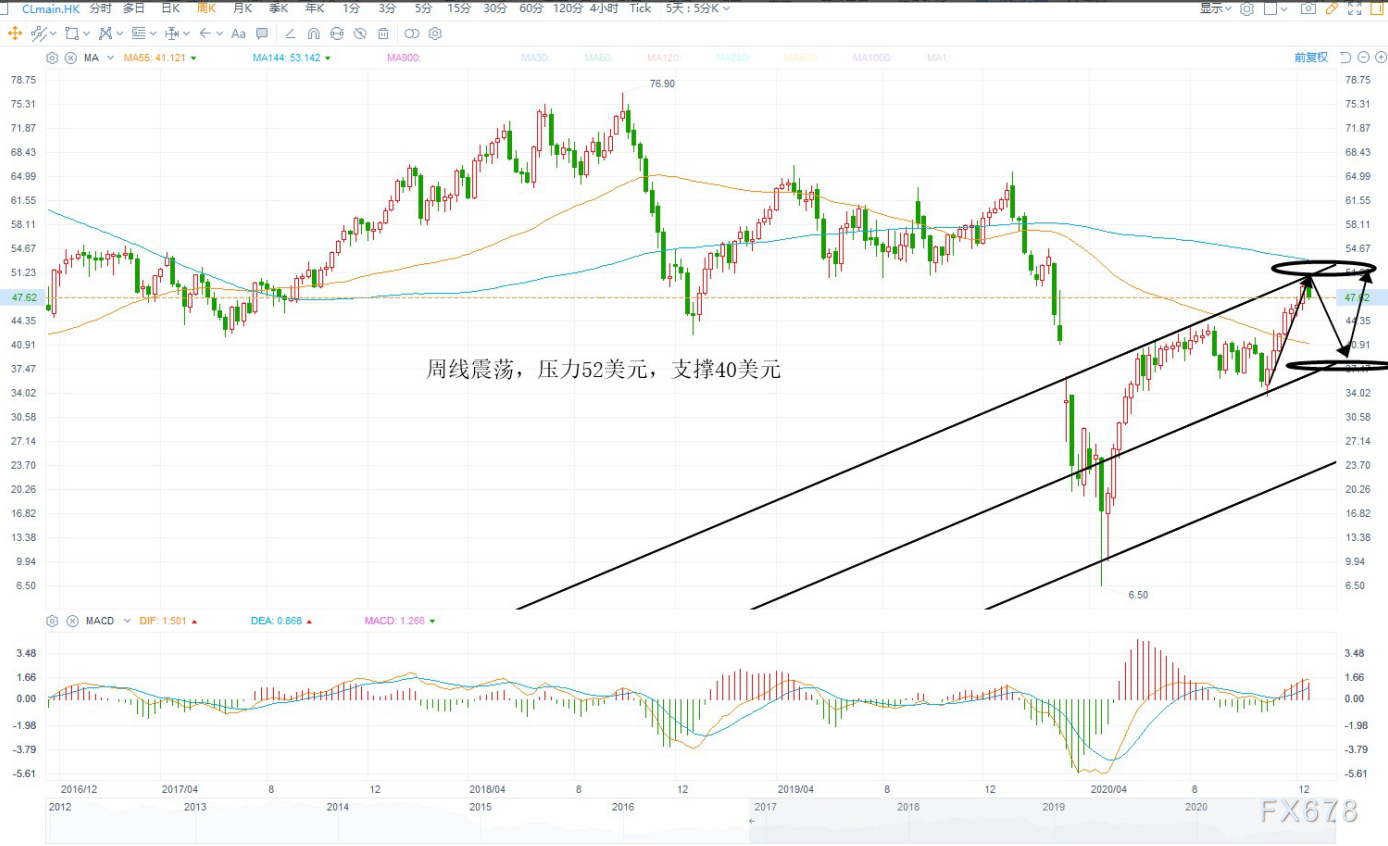Switch to the 日K daily tab
Screen dimensions: 1388x846
[x=170, y=8]
